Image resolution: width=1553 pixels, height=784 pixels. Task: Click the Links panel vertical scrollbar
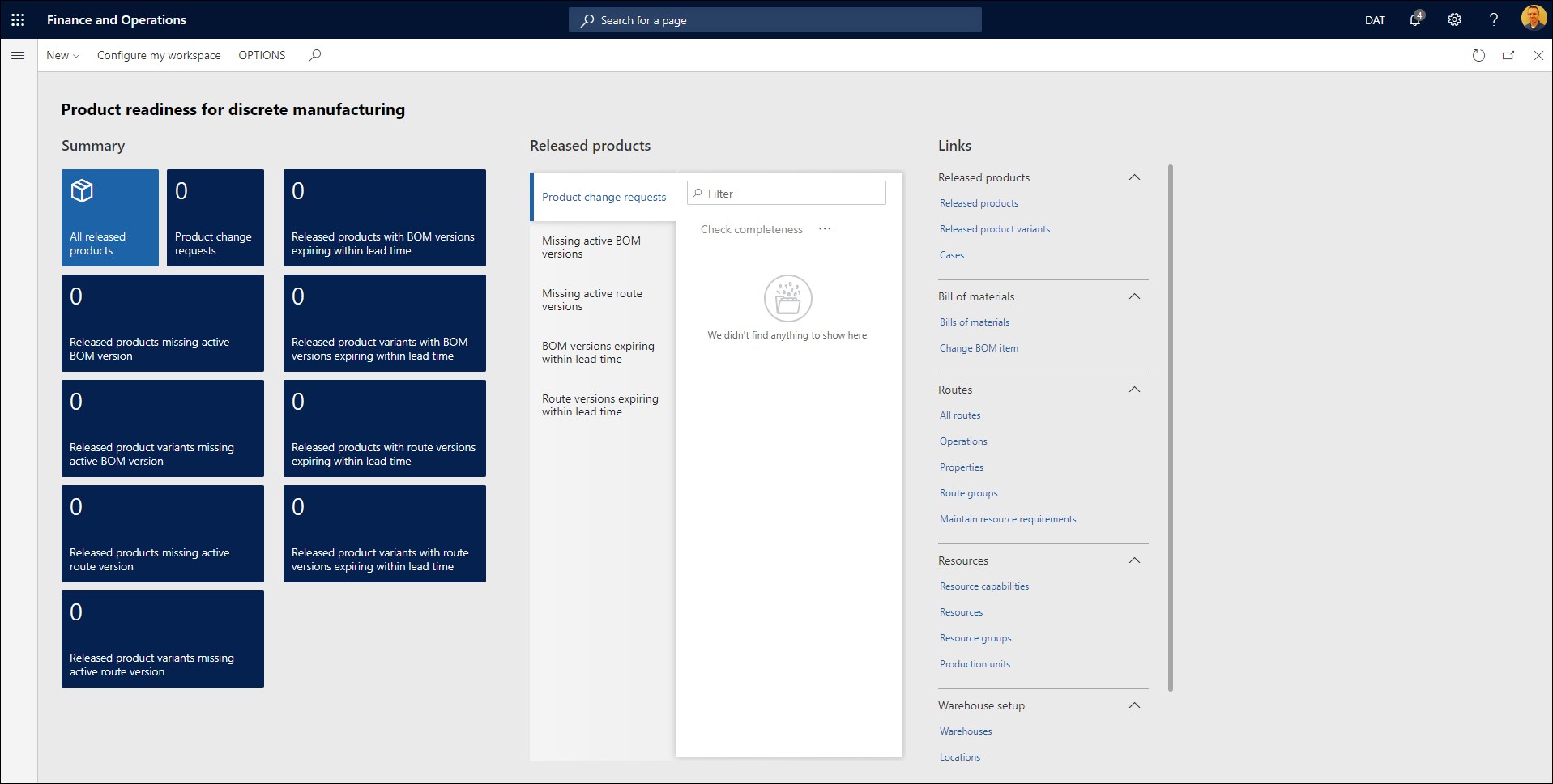point(1171,428)
